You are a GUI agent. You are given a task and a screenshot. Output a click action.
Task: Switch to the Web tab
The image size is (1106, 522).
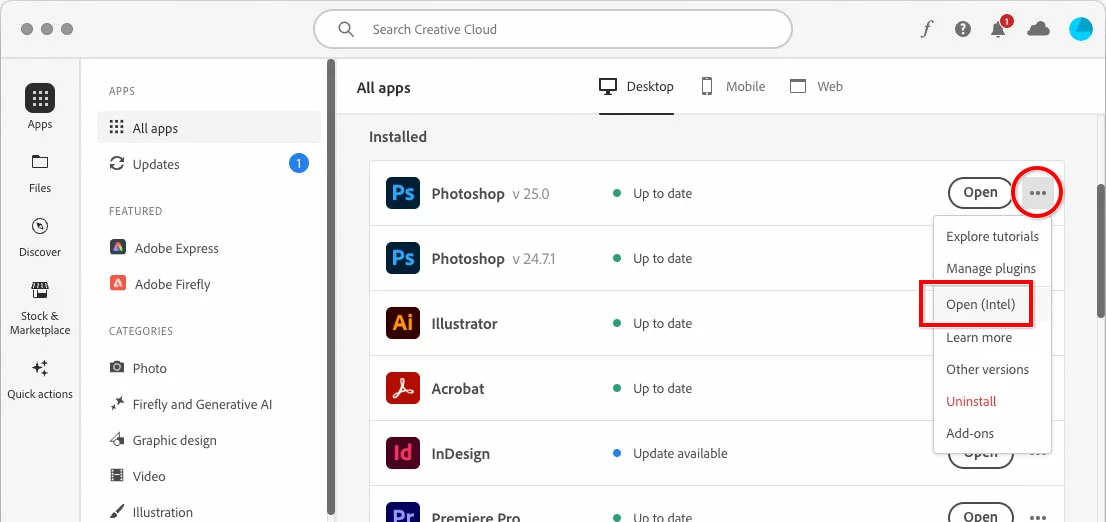[816, 87]
